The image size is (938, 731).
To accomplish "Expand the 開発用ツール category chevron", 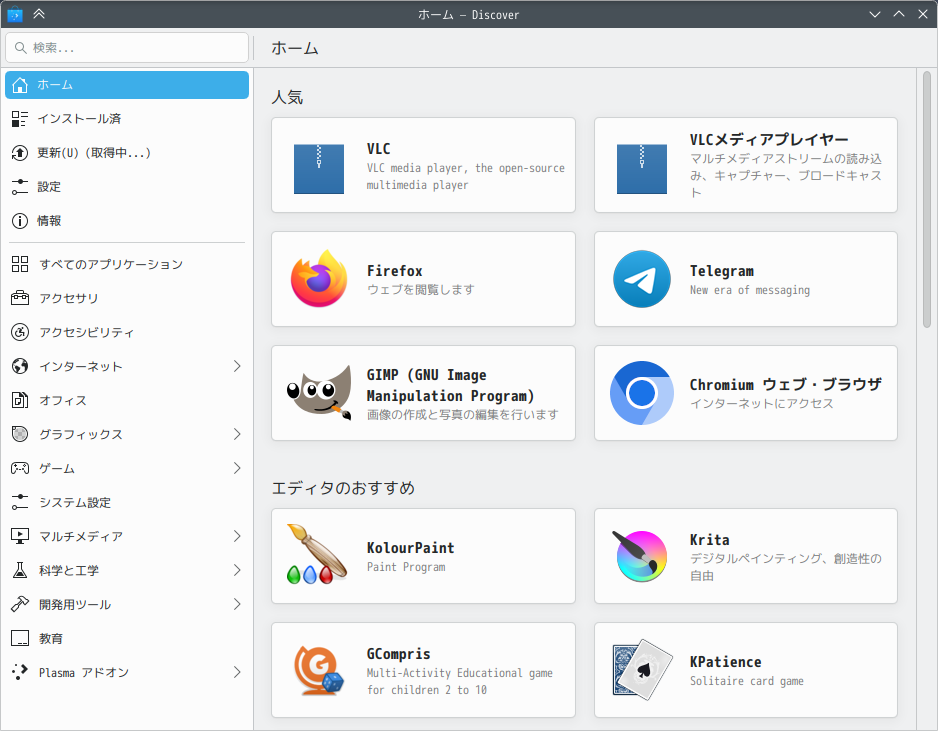I will pyautogui.click(x=237, y=604).
